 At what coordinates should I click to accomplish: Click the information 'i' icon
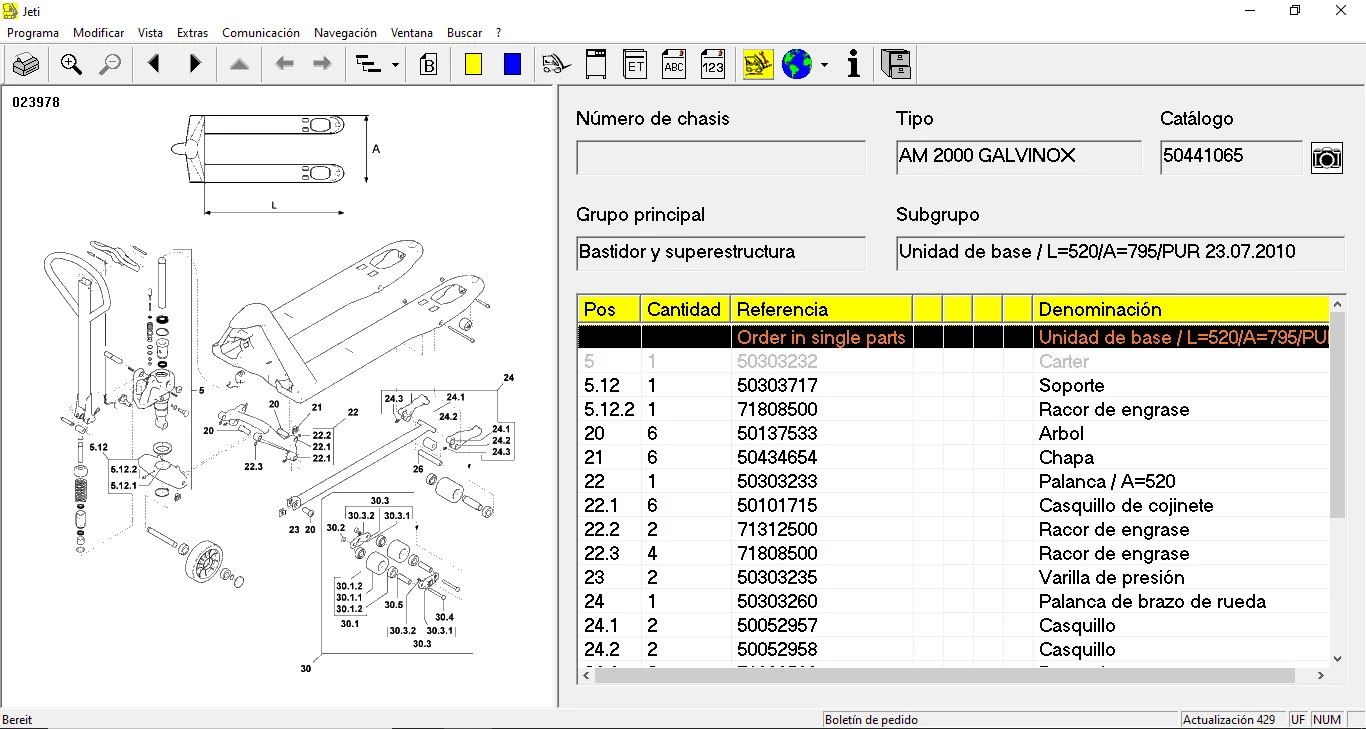point(853,65)
